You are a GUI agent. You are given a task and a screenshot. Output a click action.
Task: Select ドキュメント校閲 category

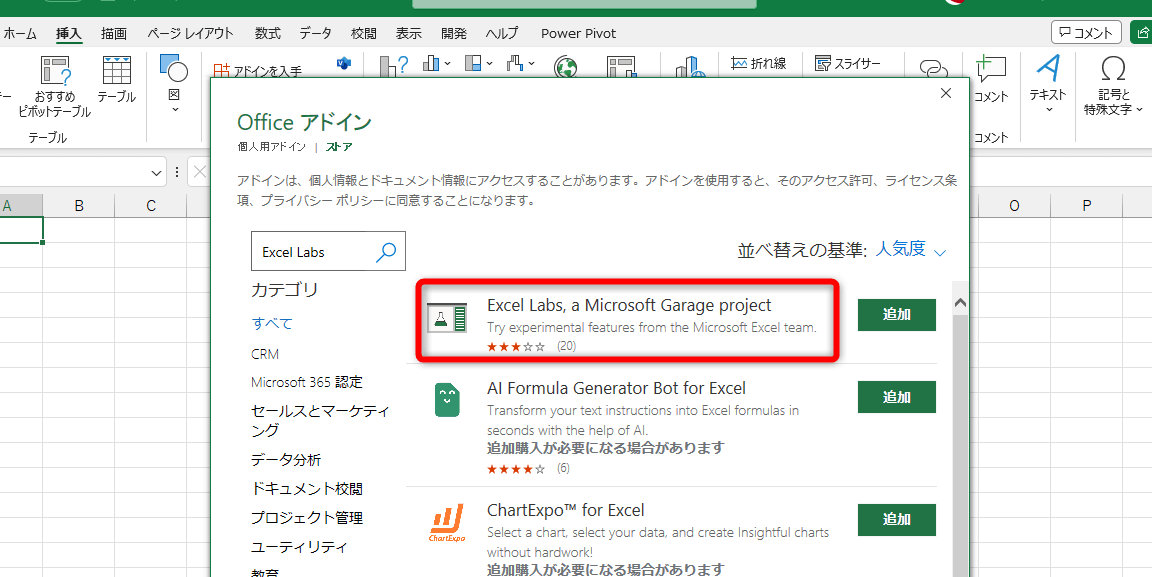[x=306, y=489]
